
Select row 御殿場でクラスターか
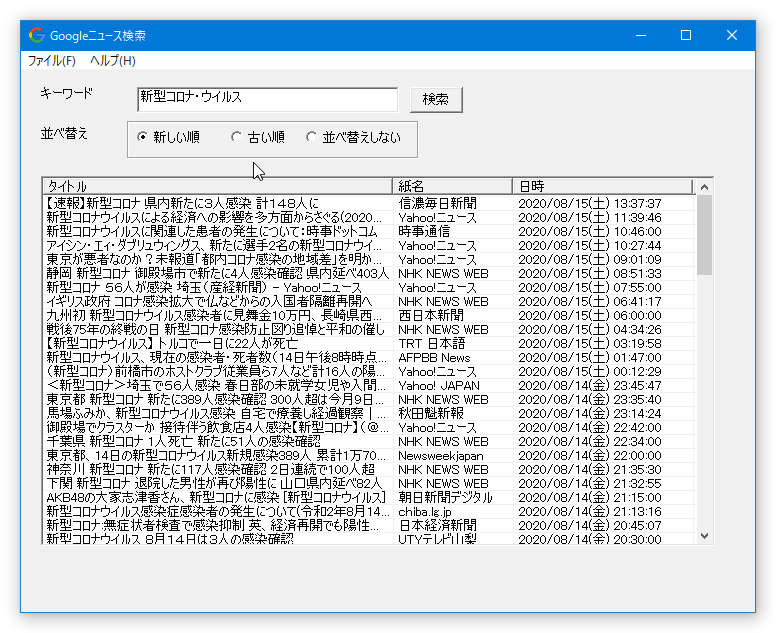[x=369, y=427]
